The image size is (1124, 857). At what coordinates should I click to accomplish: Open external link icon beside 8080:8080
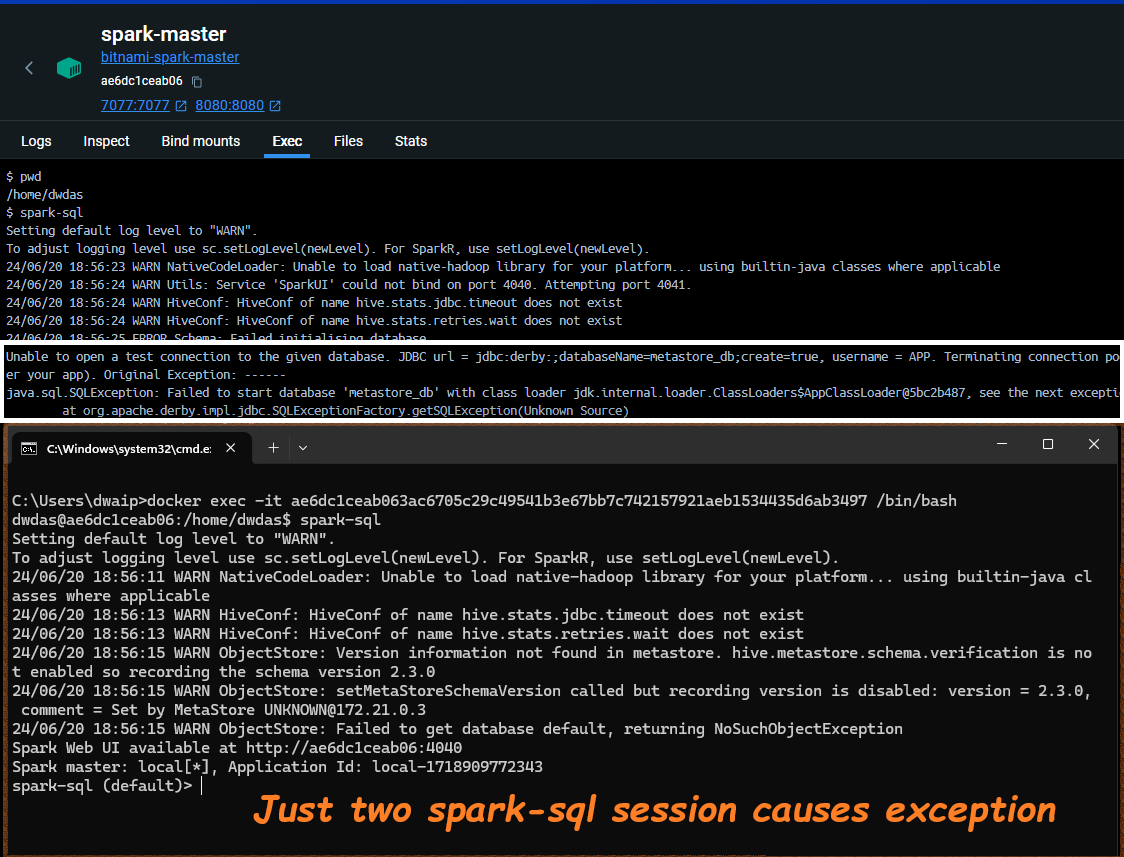[x=275, y=106]
